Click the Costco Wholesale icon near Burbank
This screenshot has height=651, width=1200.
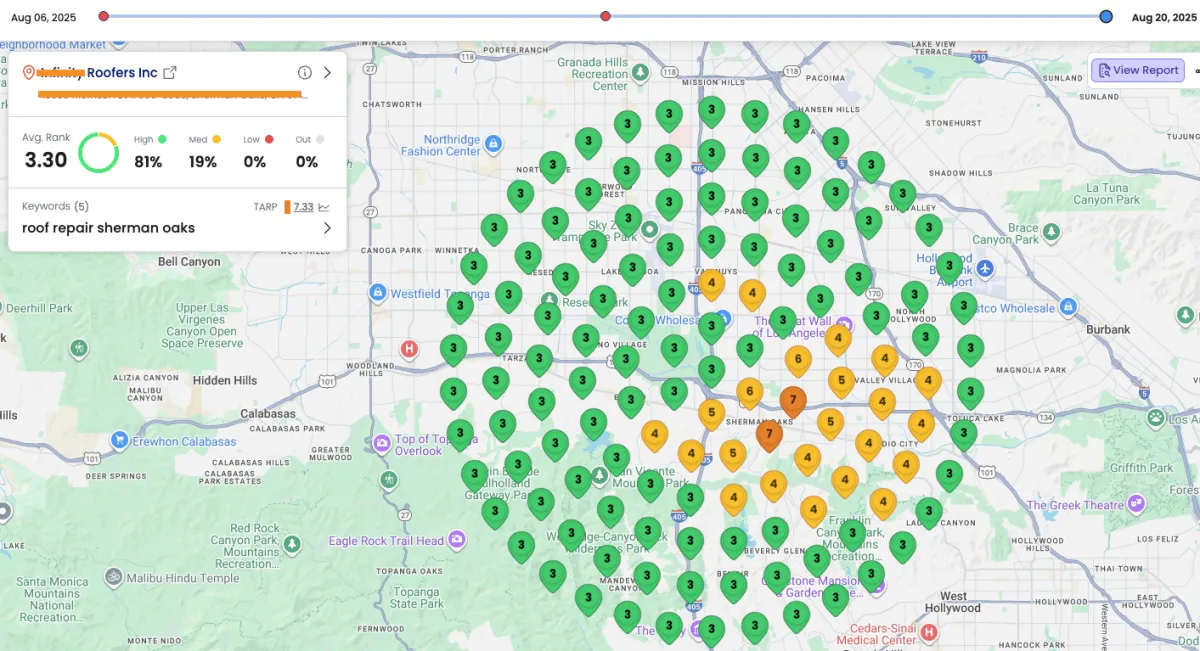pyautogui.click(x=1069, y=307)
